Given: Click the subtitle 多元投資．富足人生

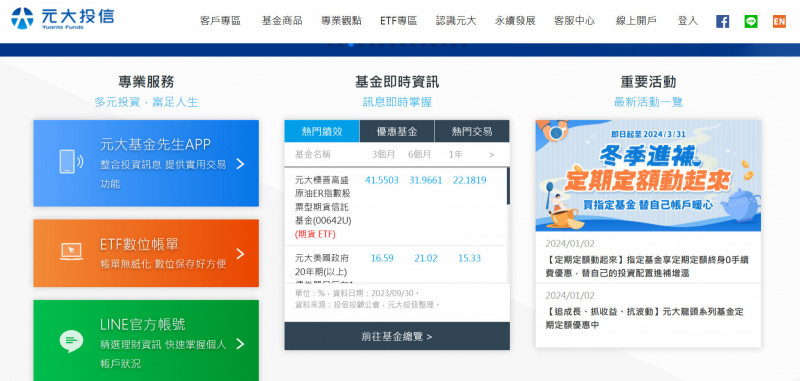Looking at the screenshot, I should point(146,103).
